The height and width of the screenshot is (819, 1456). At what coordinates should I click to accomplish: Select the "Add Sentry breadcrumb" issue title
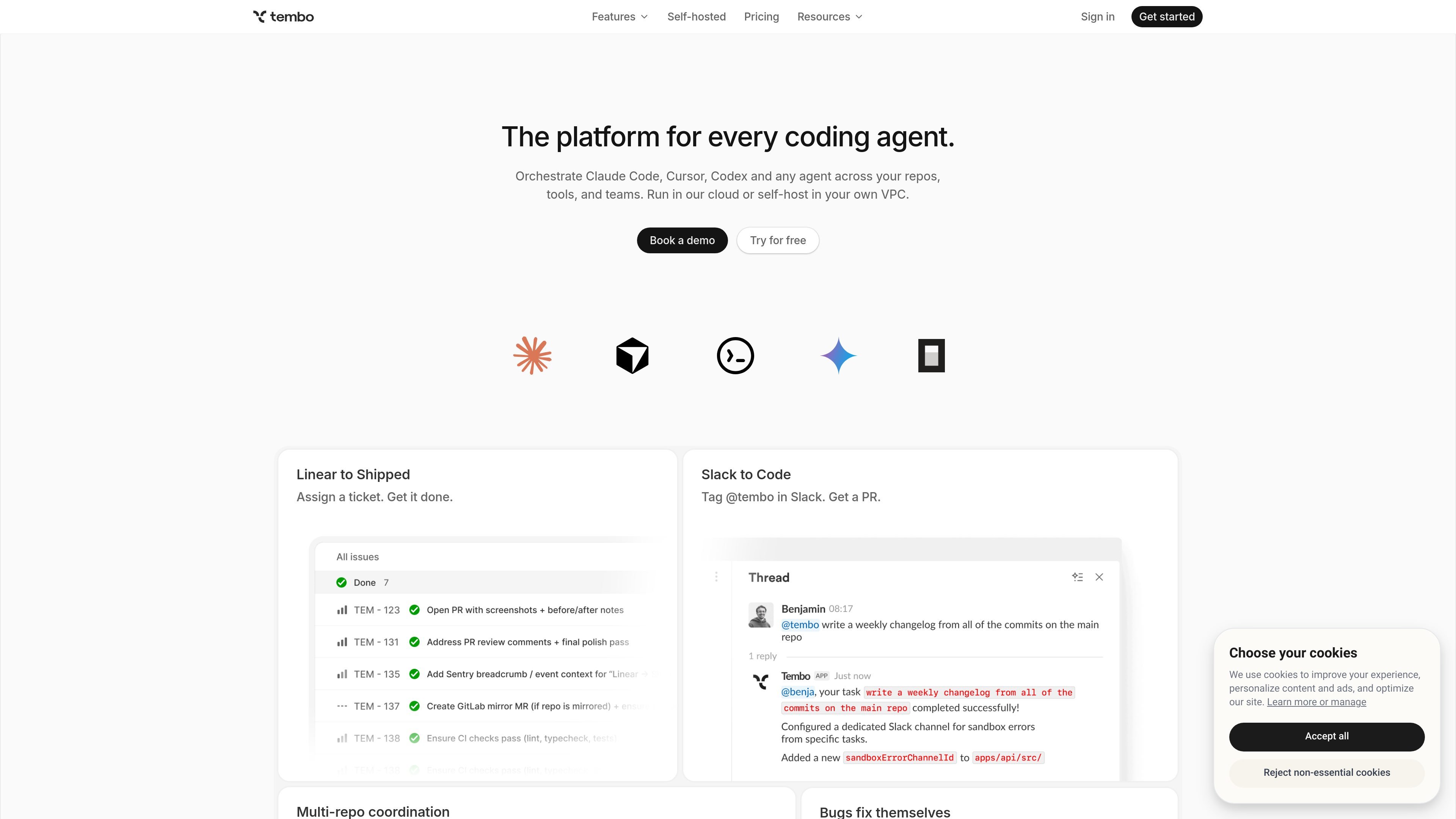coord(543,674)
